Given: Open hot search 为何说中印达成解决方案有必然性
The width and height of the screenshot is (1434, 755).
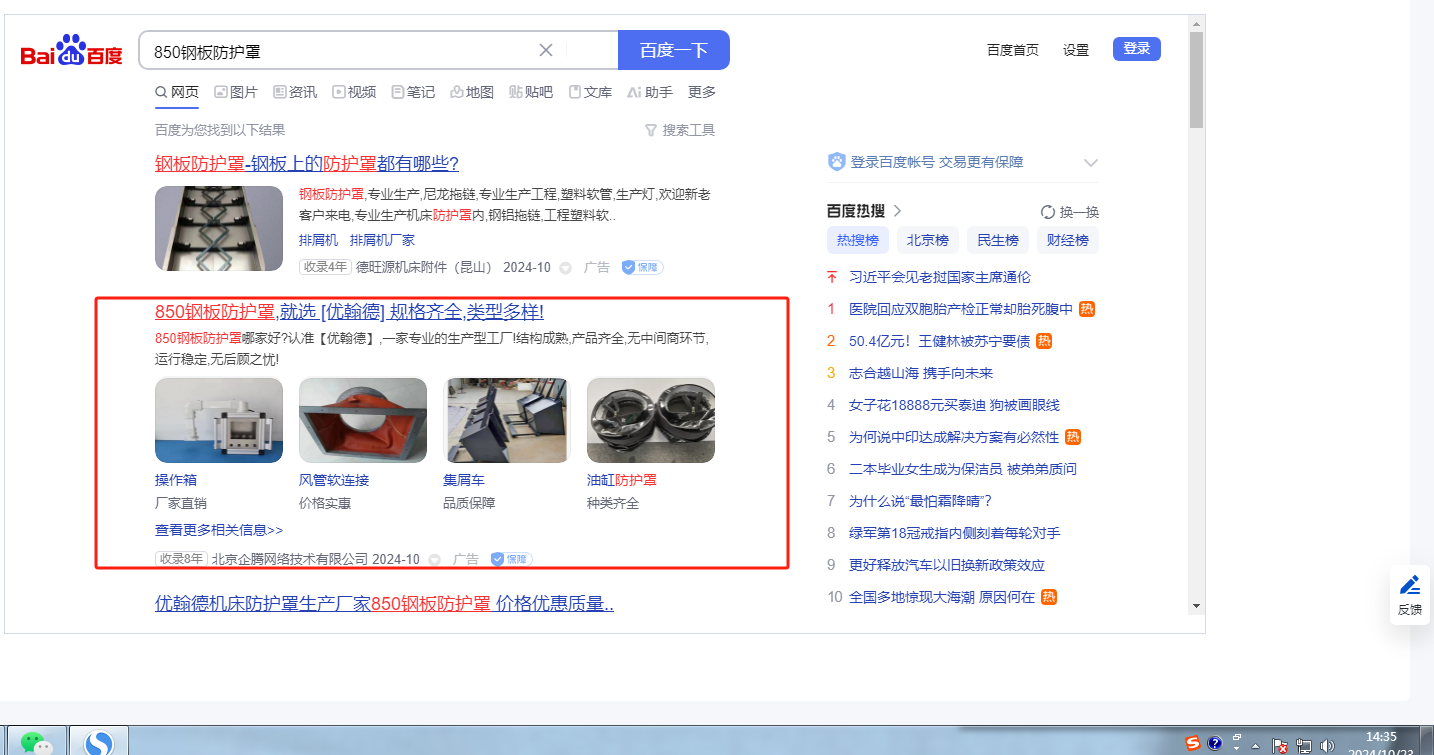Looking at the screenshot, I should pyautogui.click(x=954, y=437).
